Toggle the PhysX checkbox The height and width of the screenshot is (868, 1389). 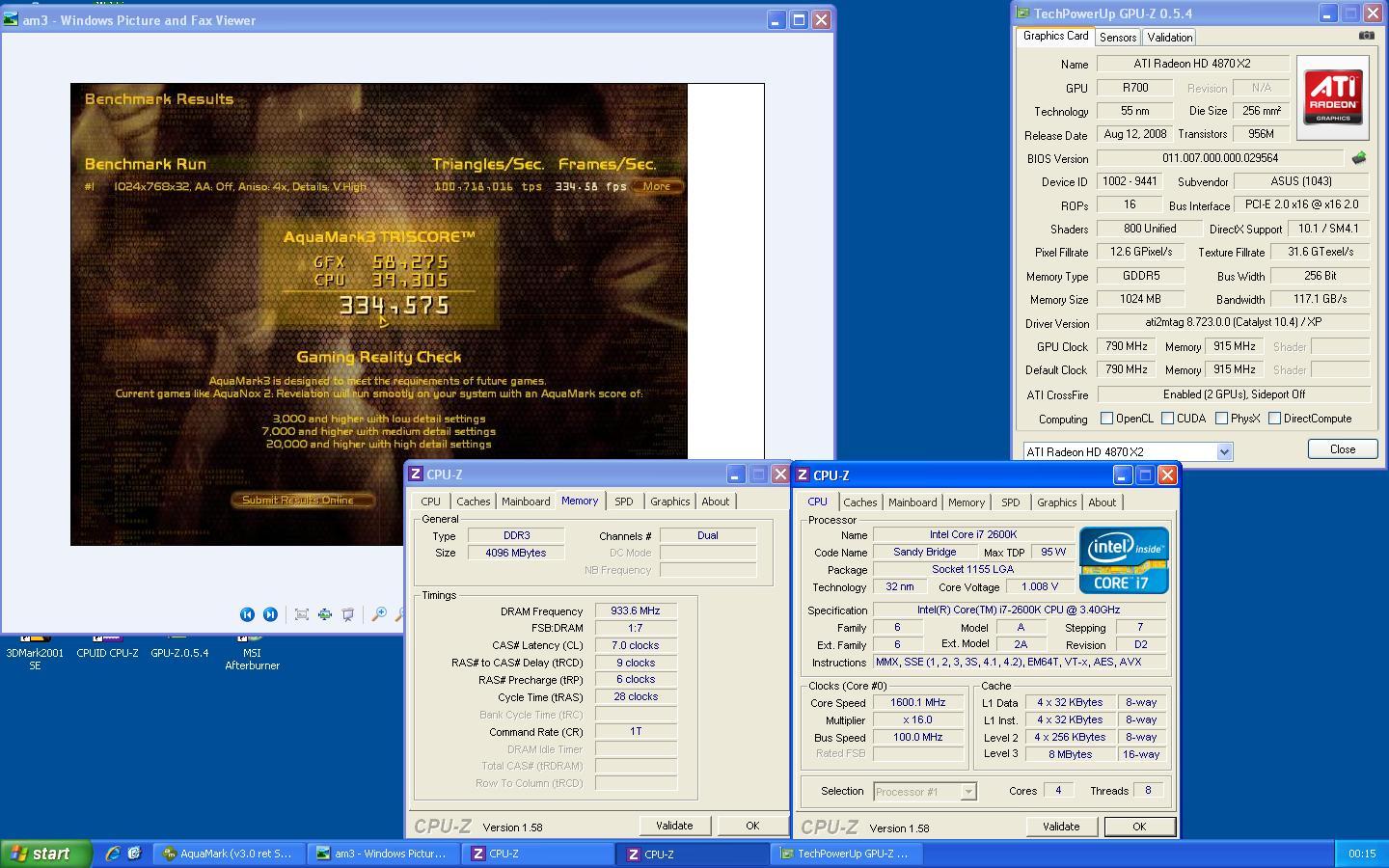[x=1221, y=419]
